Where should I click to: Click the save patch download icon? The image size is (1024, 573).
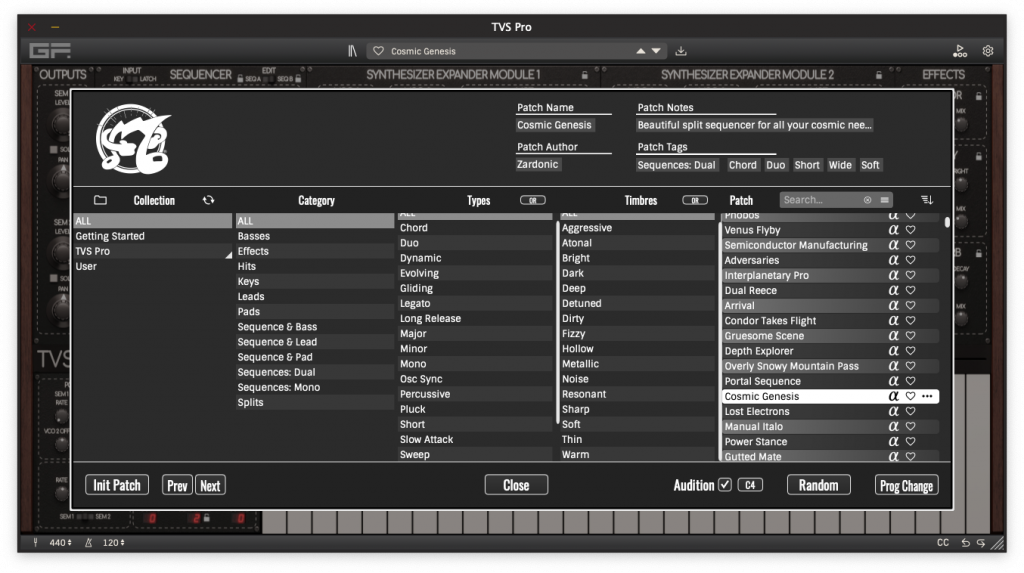(680, 51)
